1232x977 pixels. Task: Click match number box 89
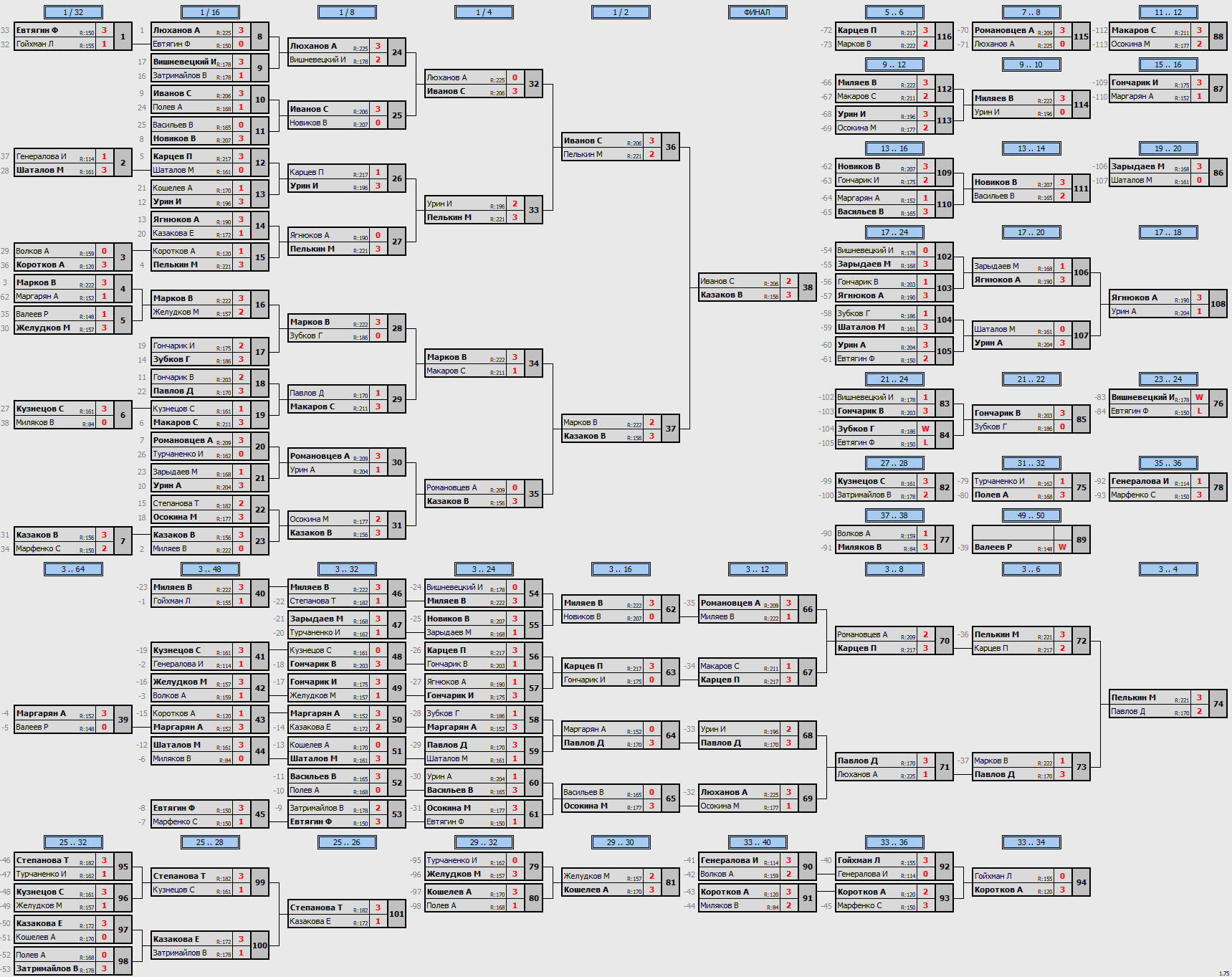(1081, 540)
